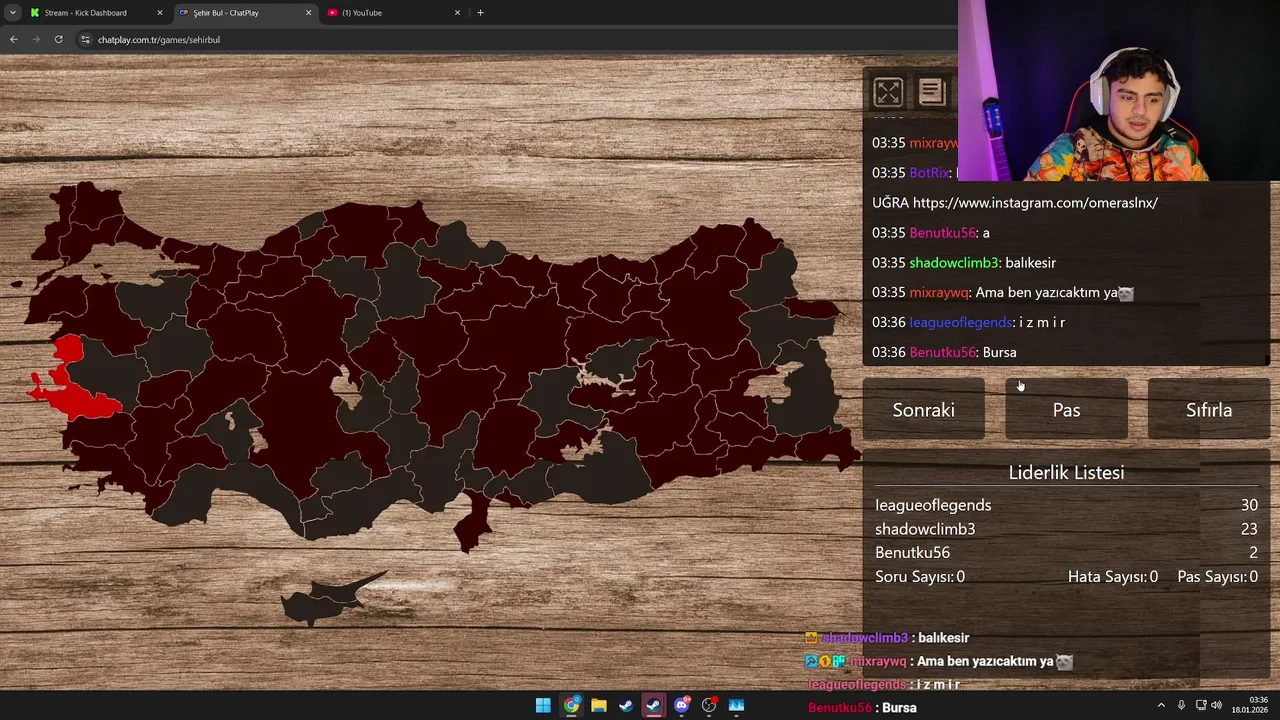The image size is (1280, 720).
Task: Open the tab search dropdown arrow
Action: (12, 13)
